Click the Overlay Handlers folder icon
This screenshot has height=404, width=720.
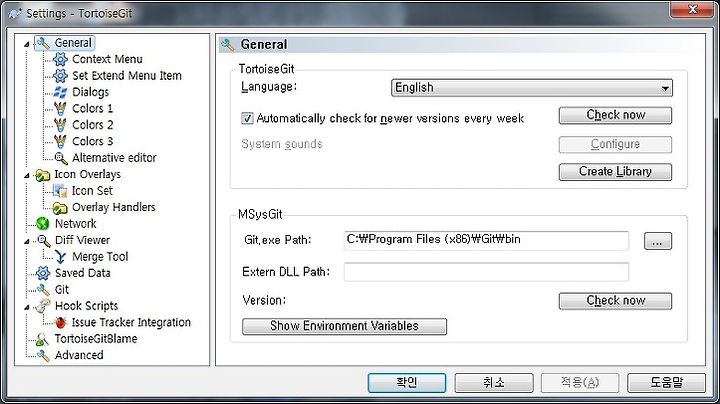(60, 208)
